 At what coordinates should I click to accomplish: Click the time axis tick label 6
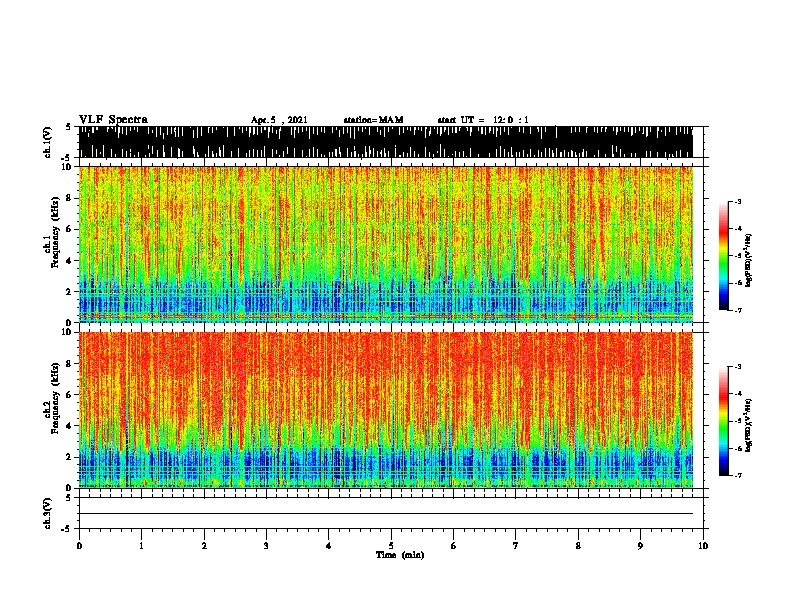[454, 546]
